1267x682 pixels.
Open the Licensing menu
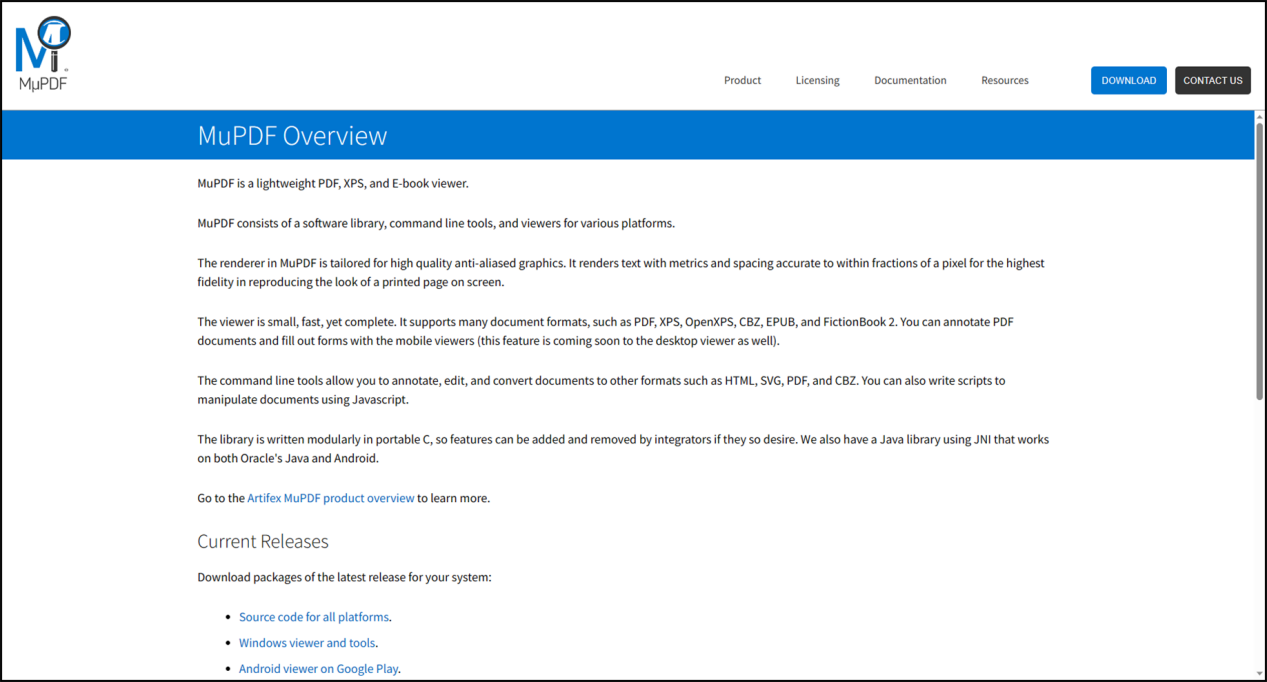coord(817,80)
